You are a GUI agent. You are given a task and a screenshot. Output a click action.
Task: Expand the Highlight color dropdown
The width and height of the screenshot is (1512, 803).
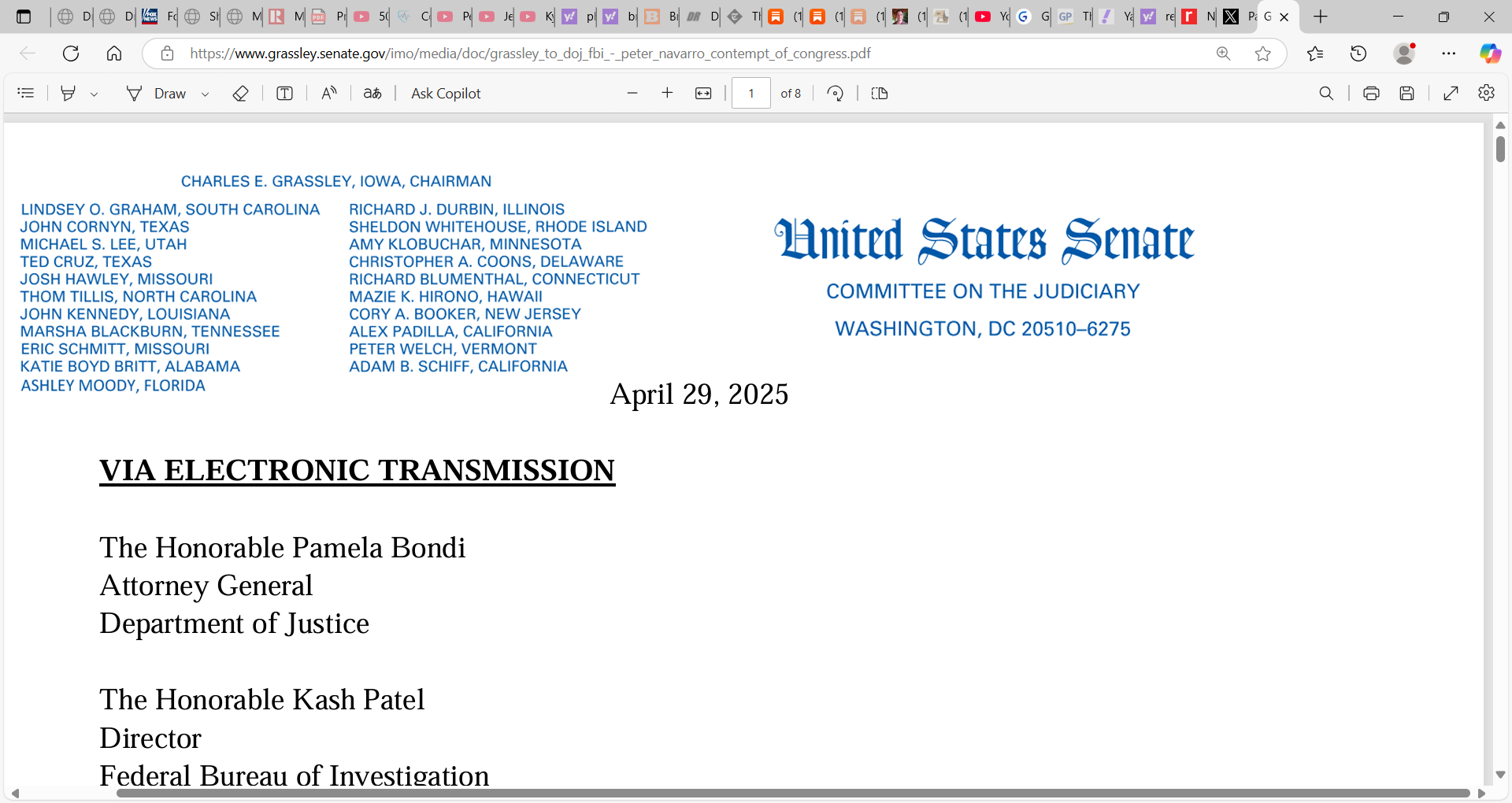pyautogui.click(x=94, y=94)
